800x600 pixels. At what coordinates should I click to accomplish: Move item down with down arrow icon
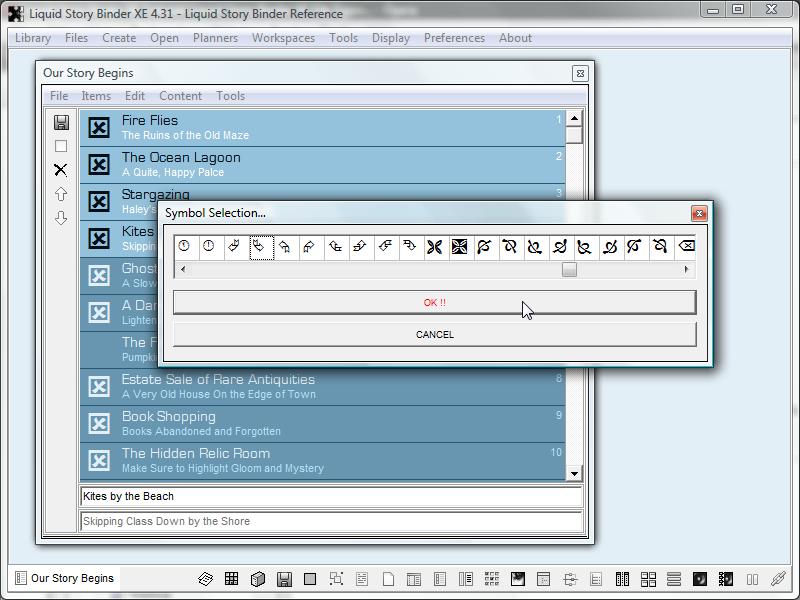(x=61, y=218)
